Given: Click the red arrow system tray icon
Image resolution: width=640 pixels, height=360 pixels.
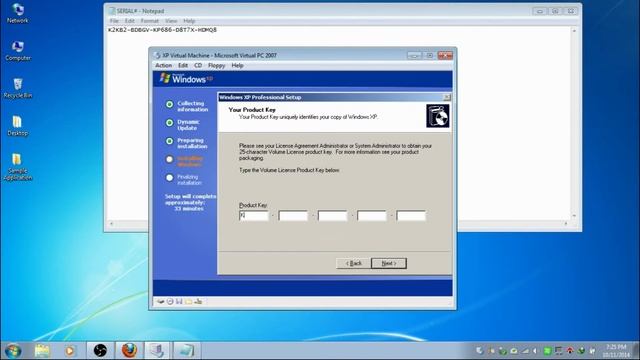Looking at the screenshot, I should (570, 351).
